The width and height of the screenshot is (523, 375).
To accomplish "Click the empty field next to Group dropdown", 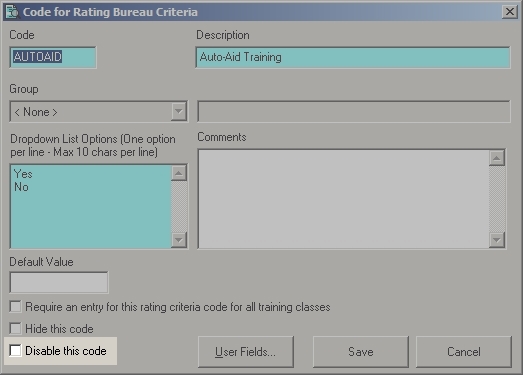I will click(x=354, y=111).
